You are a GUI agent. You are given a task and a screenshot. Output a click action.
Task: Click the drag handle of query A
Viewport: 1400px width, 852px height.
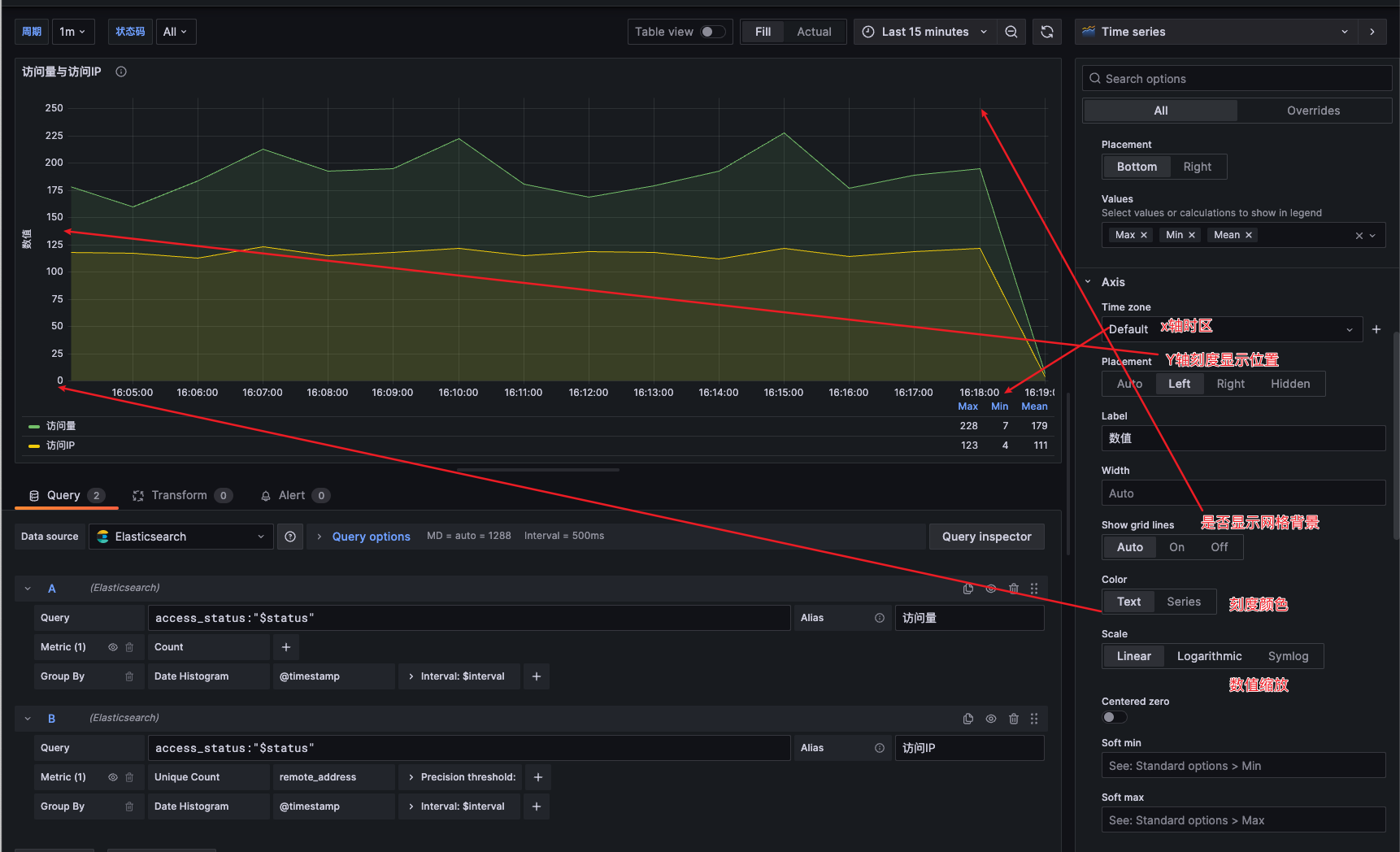(x=1034, y=589)
